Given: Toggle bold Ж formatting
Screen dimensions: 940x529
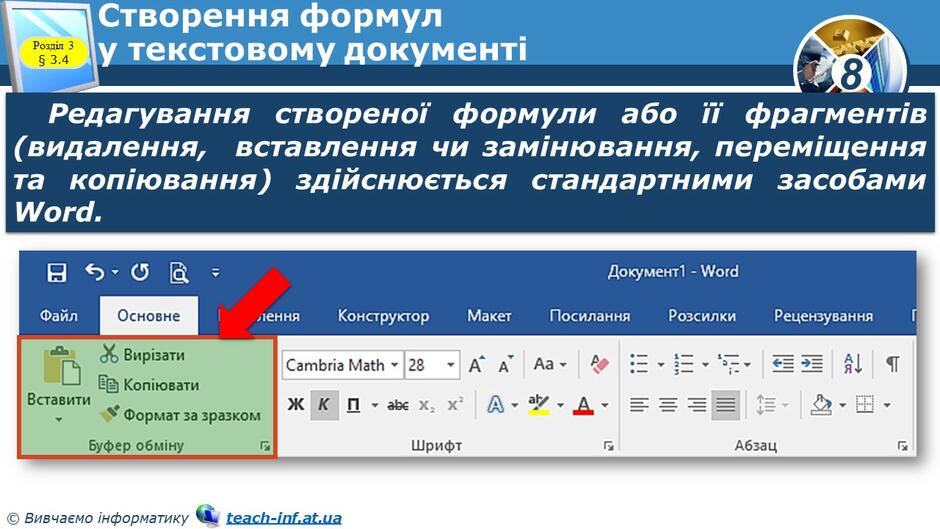Looking at the screenshot, I should pyautogui.click(x=296, y=405).
